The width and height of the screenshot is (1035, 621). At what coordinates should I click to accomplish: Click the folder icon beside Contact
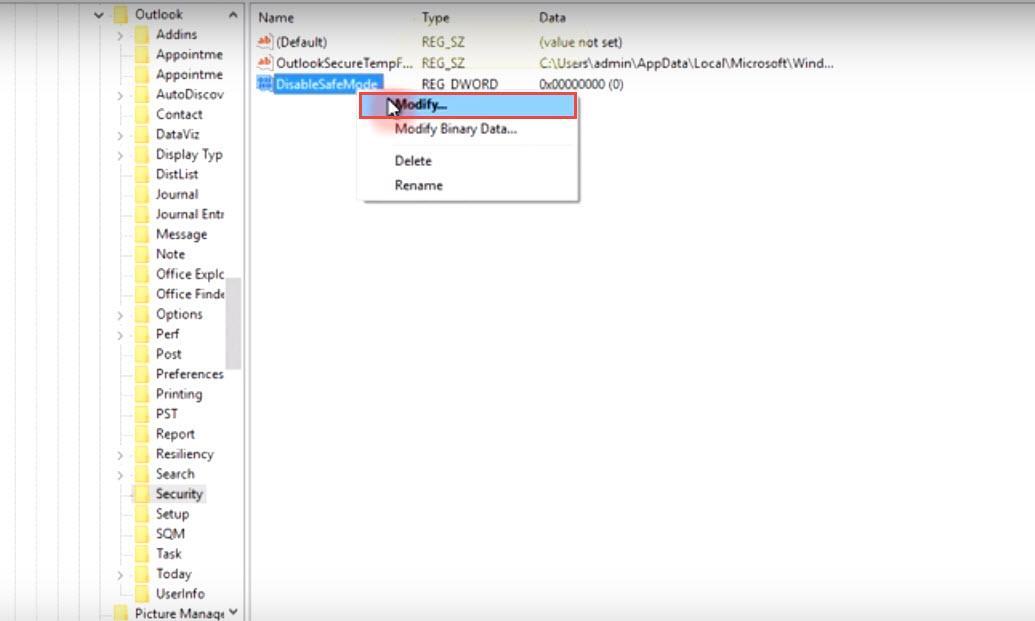pyautogui.click(x=142, y=114)
